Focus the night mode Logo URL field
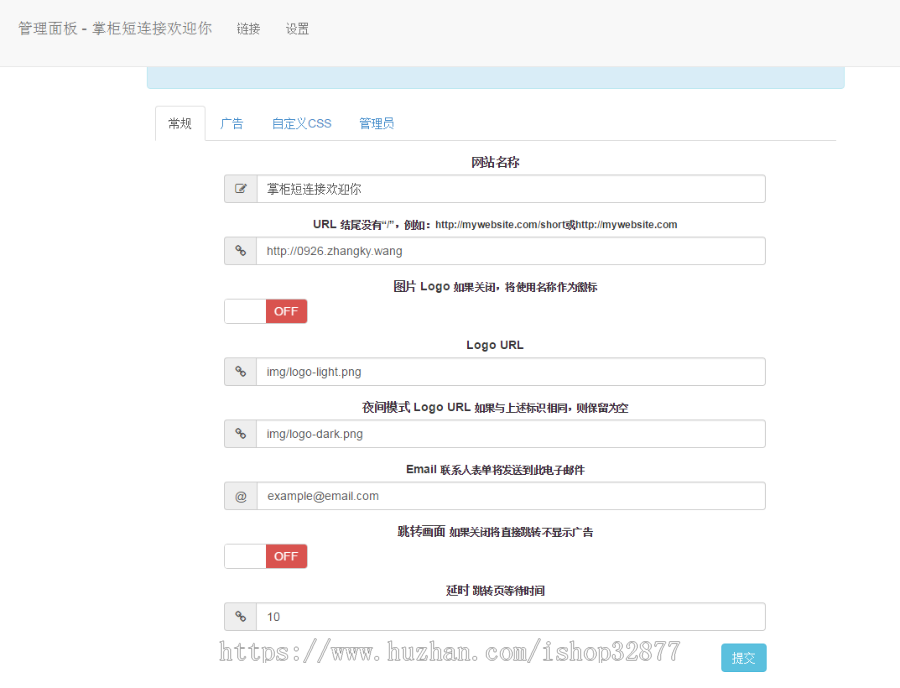 point(511,434)
